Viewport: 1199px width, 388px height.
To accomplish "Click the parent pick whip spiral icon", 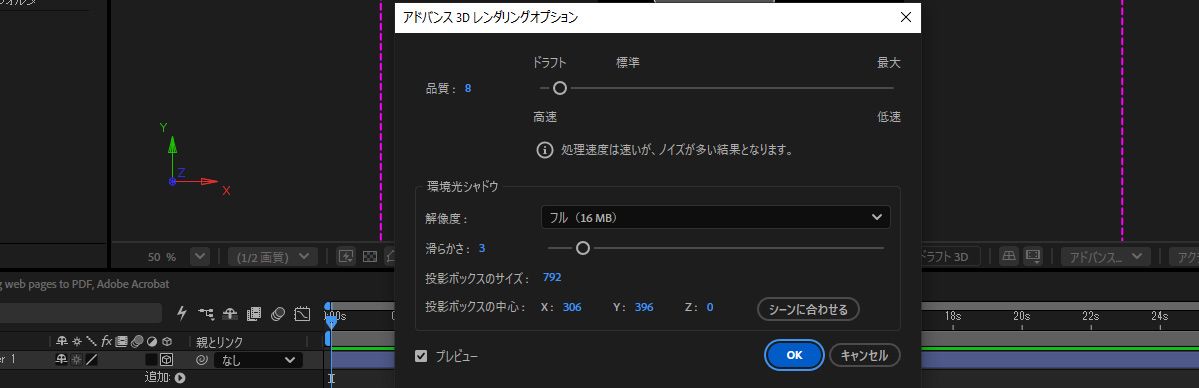I will (x=202, y=360).
